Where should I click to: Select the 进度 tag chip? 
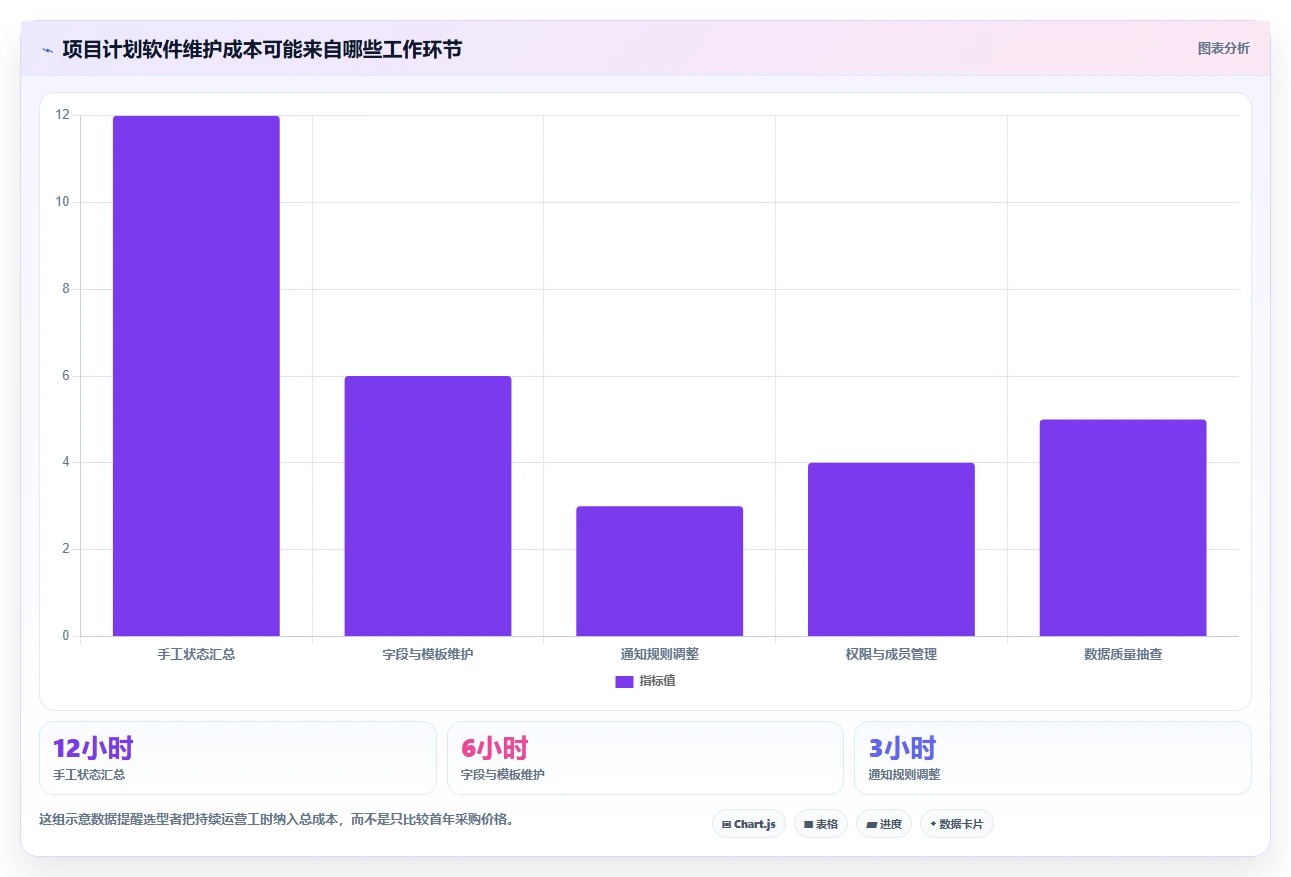884,824
